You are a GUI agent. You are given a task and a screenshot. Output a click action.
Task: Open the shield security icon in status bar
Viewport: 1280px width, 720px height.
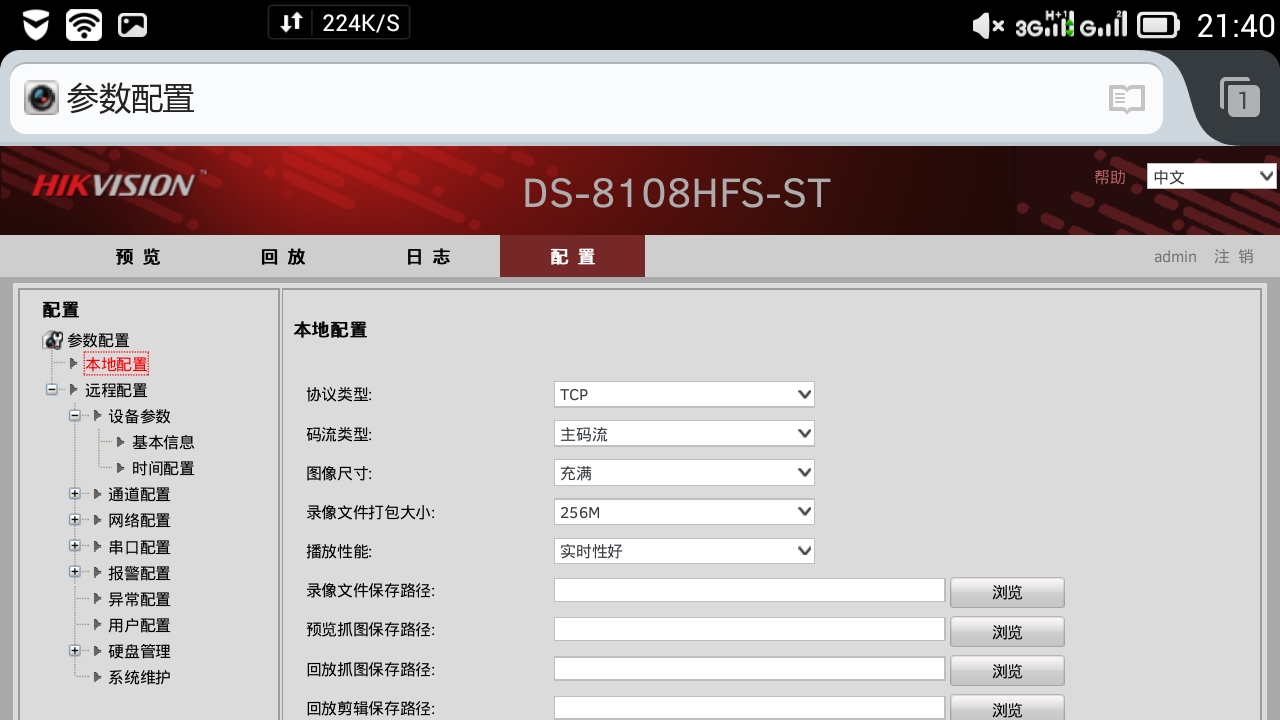tap(37, 25)
